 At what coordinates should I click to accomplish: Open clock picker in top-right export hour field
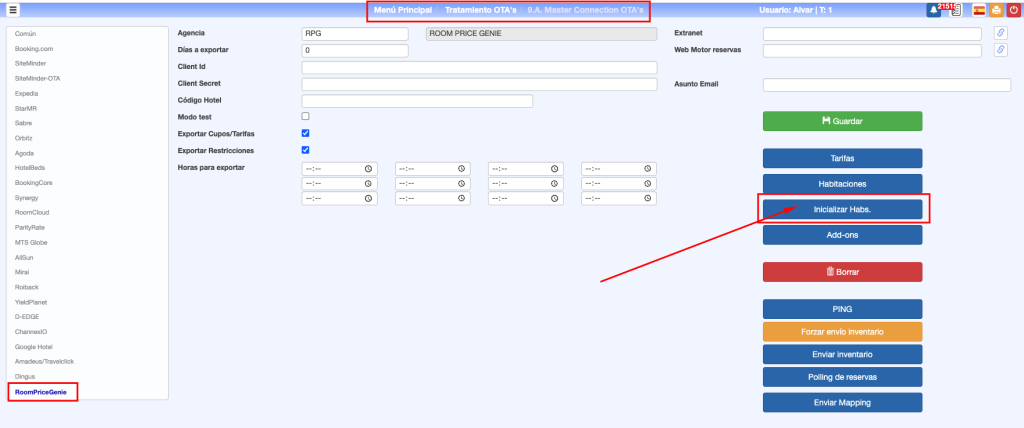click(x=648, y=168)
